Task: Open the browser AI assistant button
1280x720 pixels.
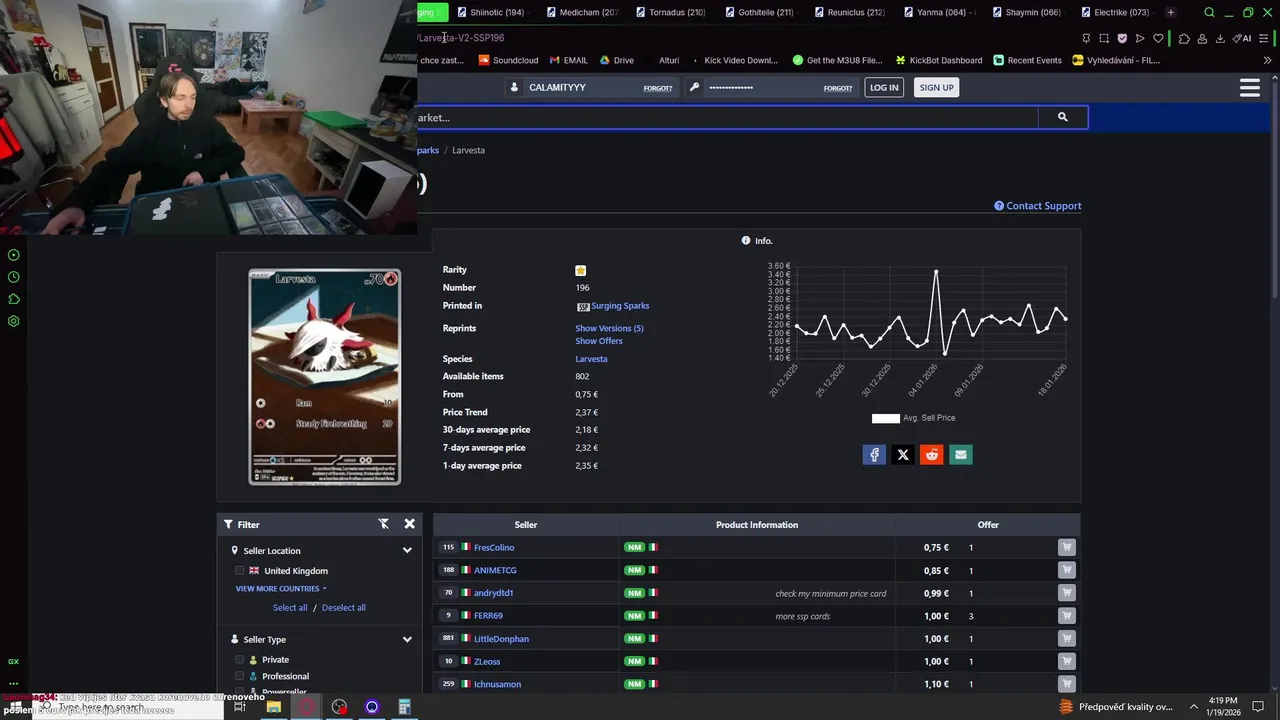Action: tap(1243, 38)
